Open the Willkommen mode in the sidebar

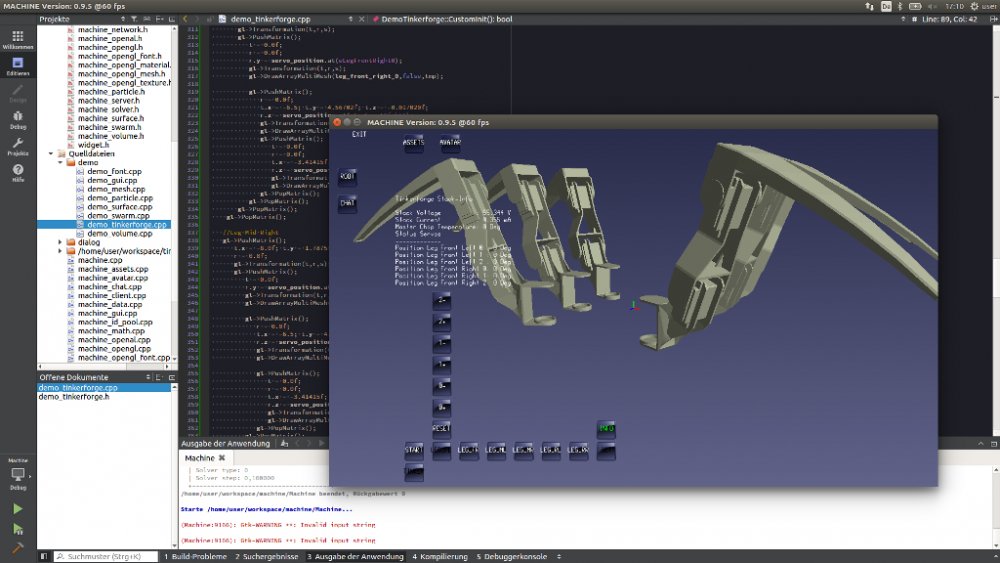[18, 40]
